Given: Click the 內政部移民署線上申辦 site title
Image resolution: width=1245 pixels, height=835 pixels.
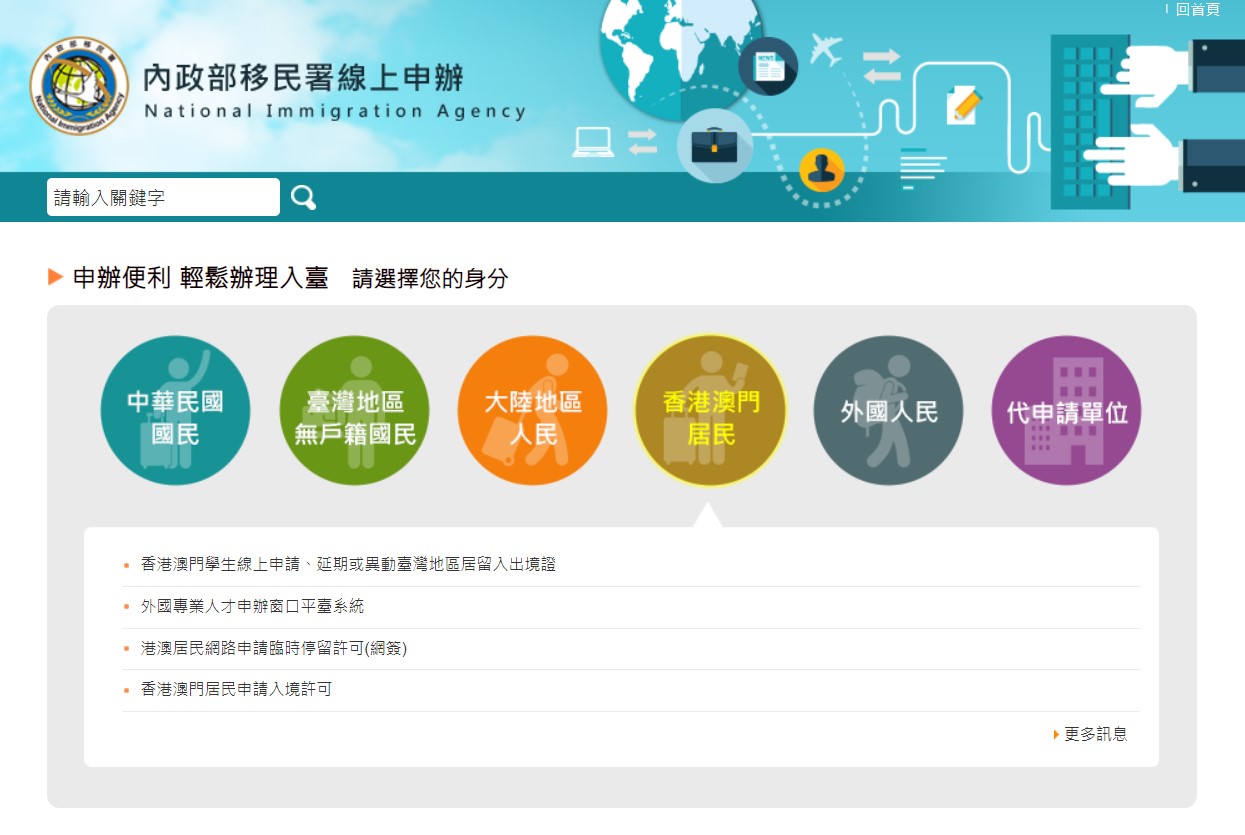Looking at the screenshot, I should click(x=304, y=78).
